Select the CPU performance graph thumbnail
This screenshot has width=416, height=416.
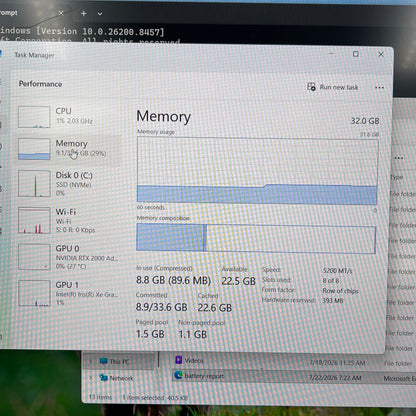34,117
